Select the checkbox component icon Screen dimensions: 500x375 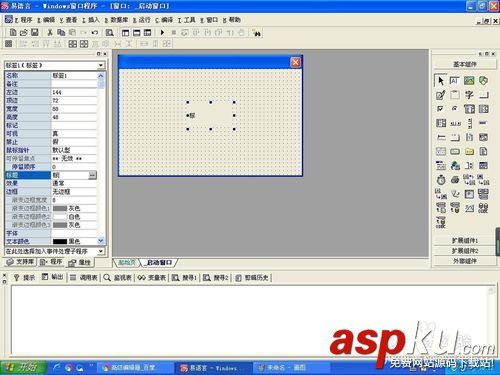tap(440, 109)
